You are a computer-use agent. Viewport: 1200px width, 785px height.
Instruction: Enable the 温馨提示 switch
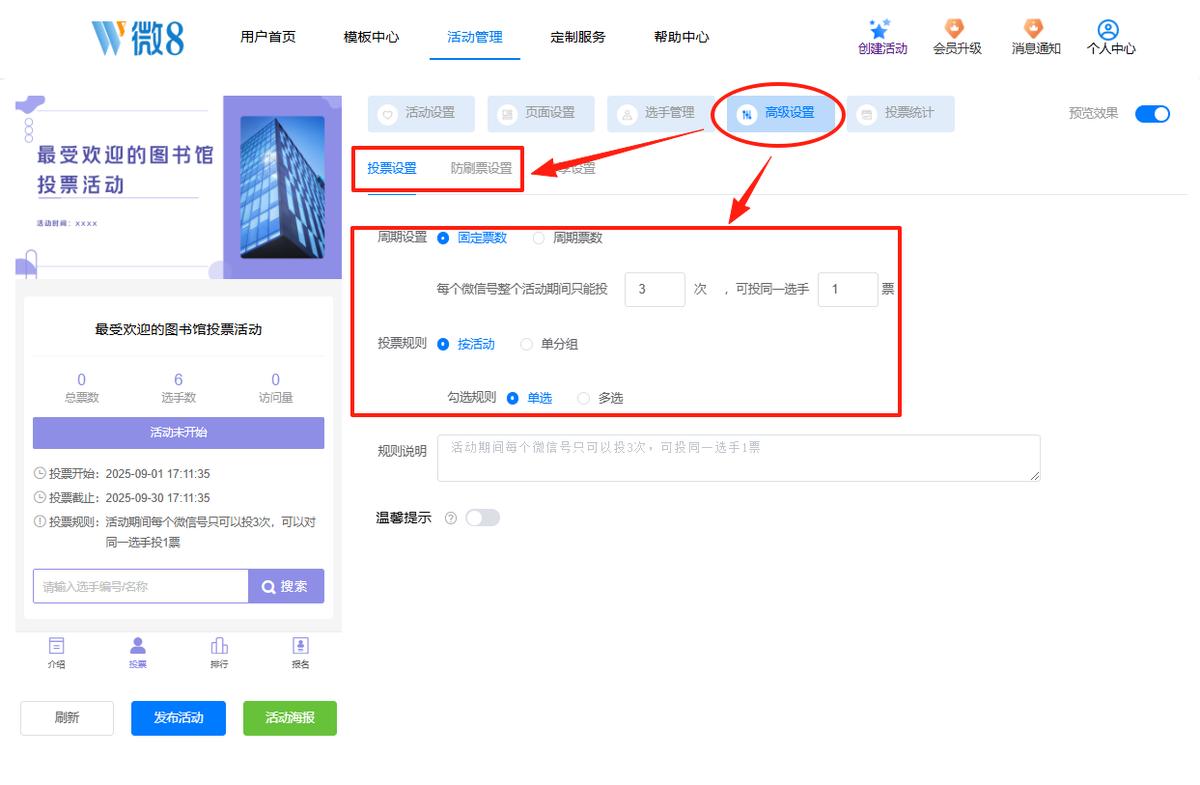482,518
